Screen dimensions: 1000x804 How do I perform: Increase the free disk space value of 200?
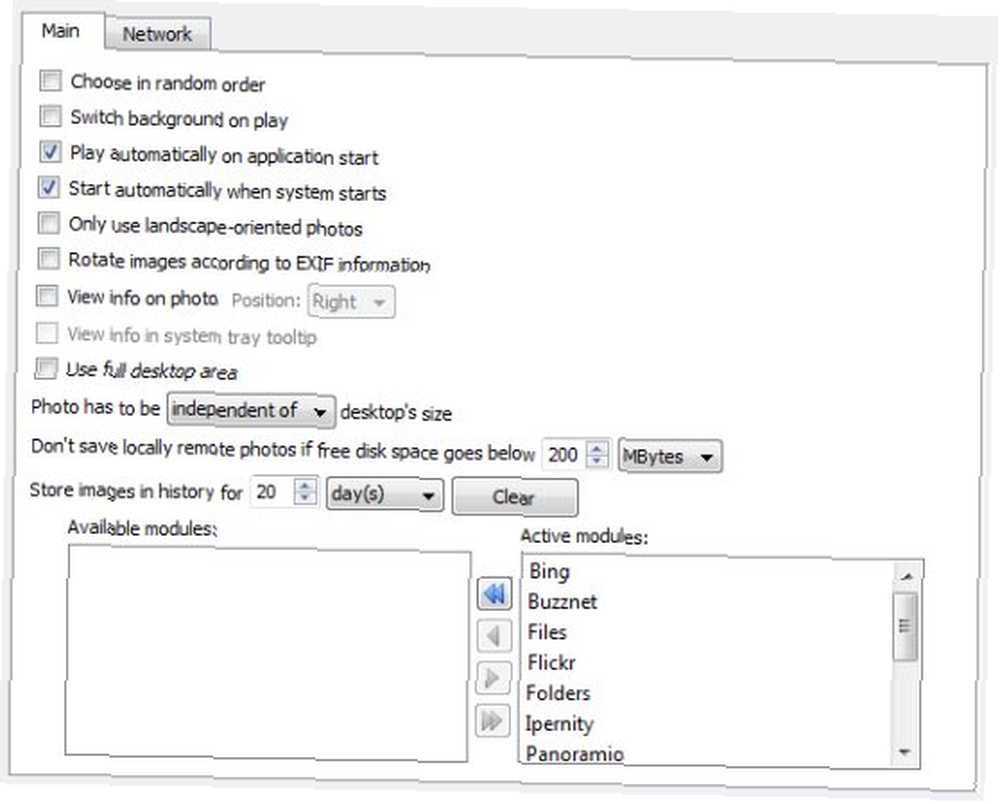click(597, 448)
